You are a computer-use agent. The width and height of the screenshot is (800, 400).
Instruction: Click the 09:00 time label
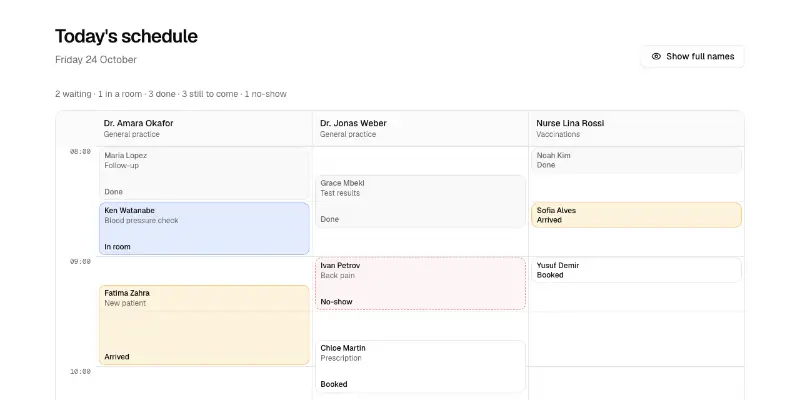80,262
